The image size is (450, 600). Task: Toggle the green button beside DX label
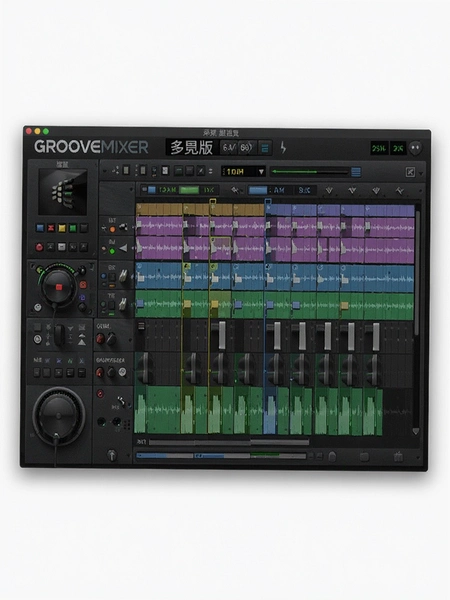[x=189, y=190]
